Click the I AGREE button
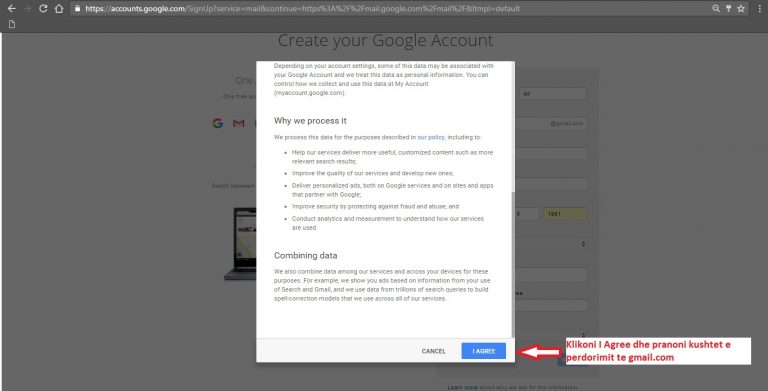Image resolution: width=768 pixels, height=391 pixels. click(483, 351)
